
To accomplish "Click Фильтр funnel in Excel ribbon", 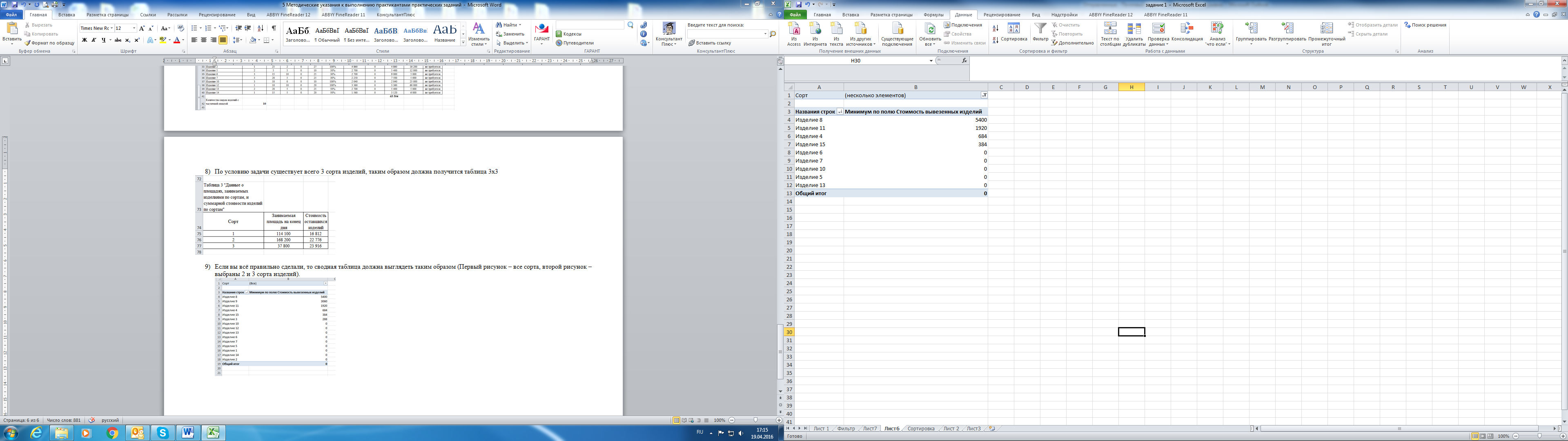I will (1041, 32).
